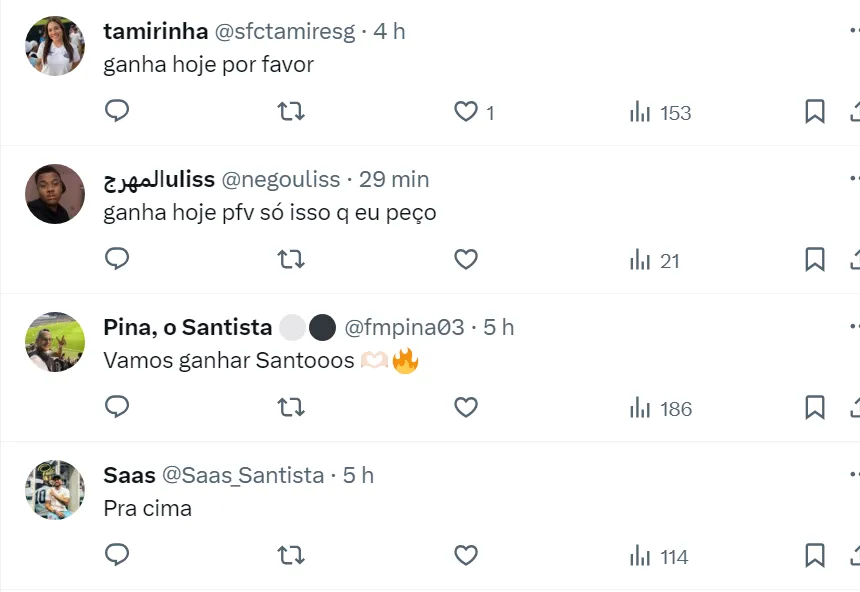Reply to Pina, o Santista's tweet

coord(117,408)
